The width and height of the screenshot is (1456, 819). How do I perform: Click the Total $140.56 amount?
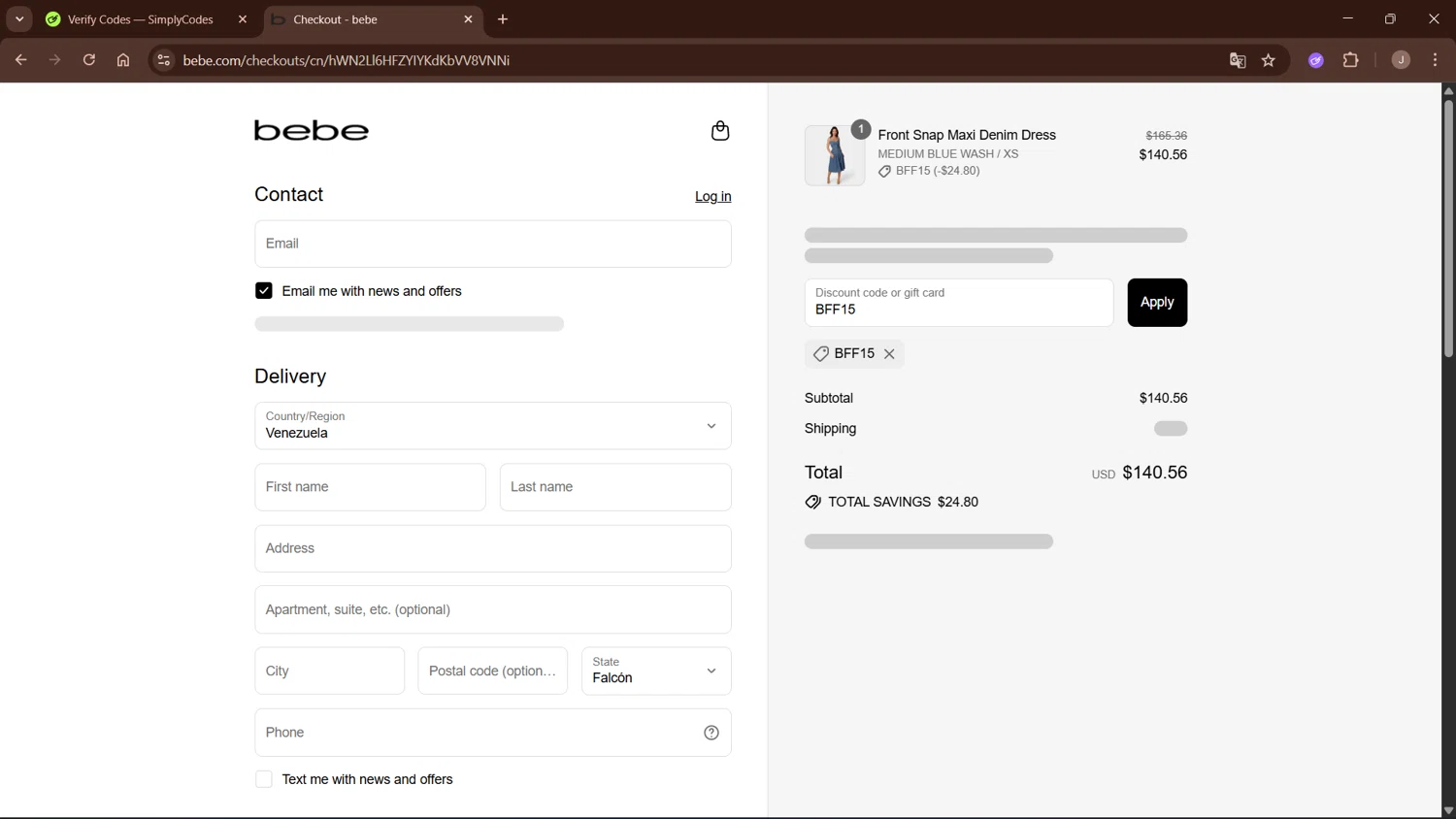[1155, 473]
